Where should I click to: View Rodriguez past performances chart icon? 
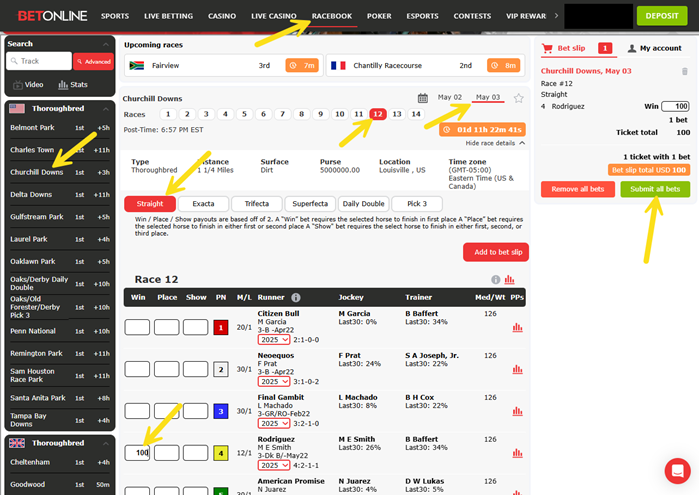pyautogui.click(x=517, y=453)
